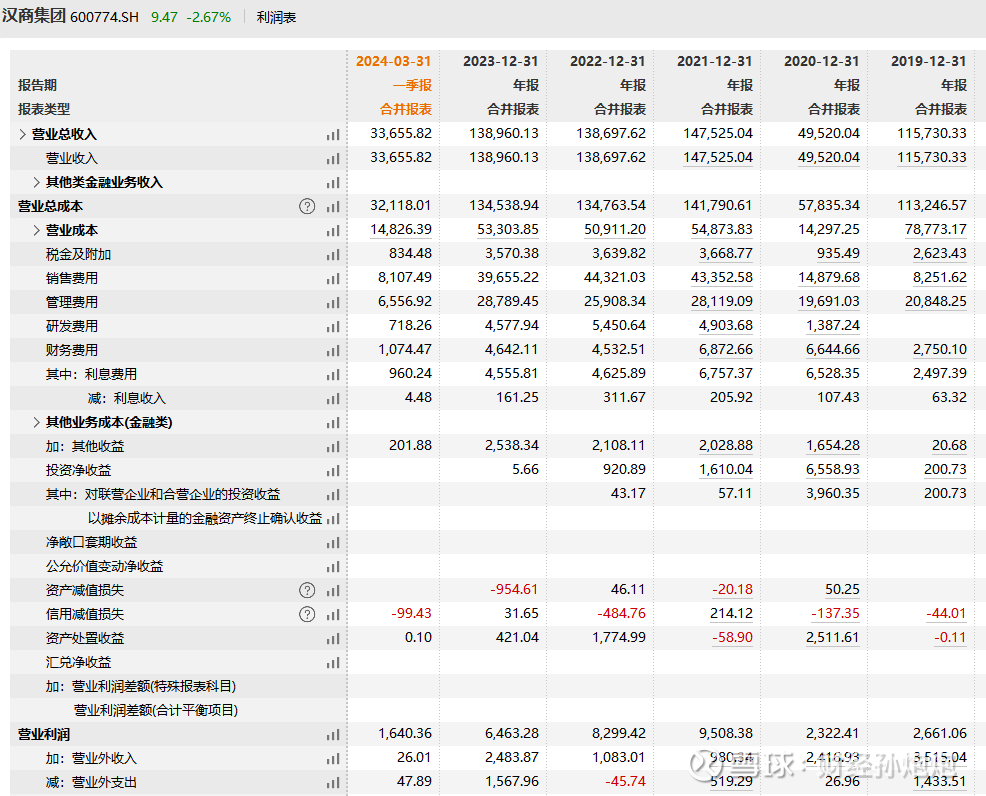Show chart for 其他类金融业务收入 row

(x=333, y=182)
